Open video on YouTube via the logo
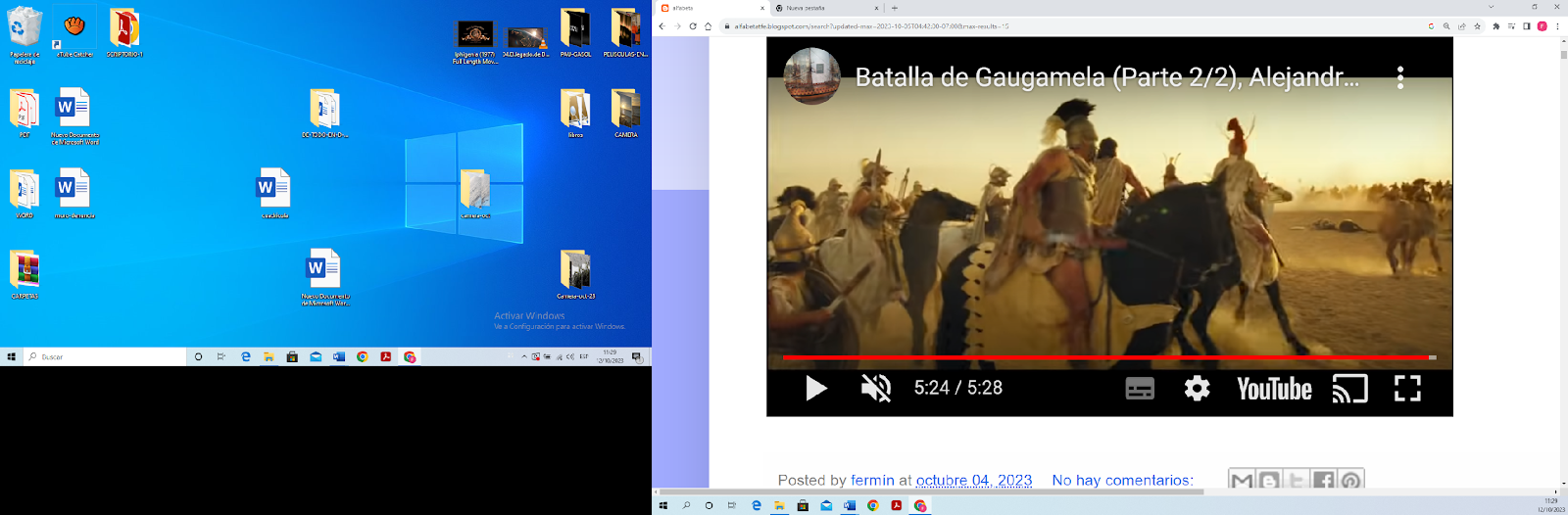 coord(1274,389)
